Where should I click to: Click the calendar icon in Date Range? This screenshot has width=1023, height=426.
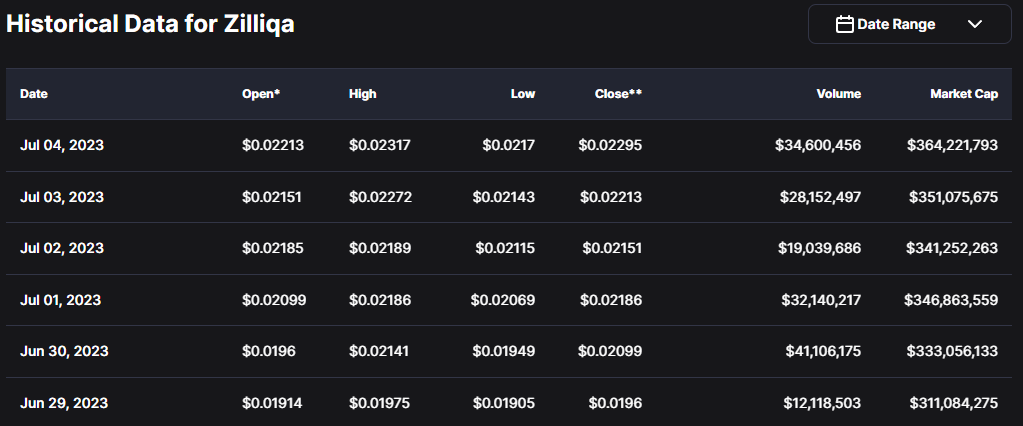click(844, 25)
